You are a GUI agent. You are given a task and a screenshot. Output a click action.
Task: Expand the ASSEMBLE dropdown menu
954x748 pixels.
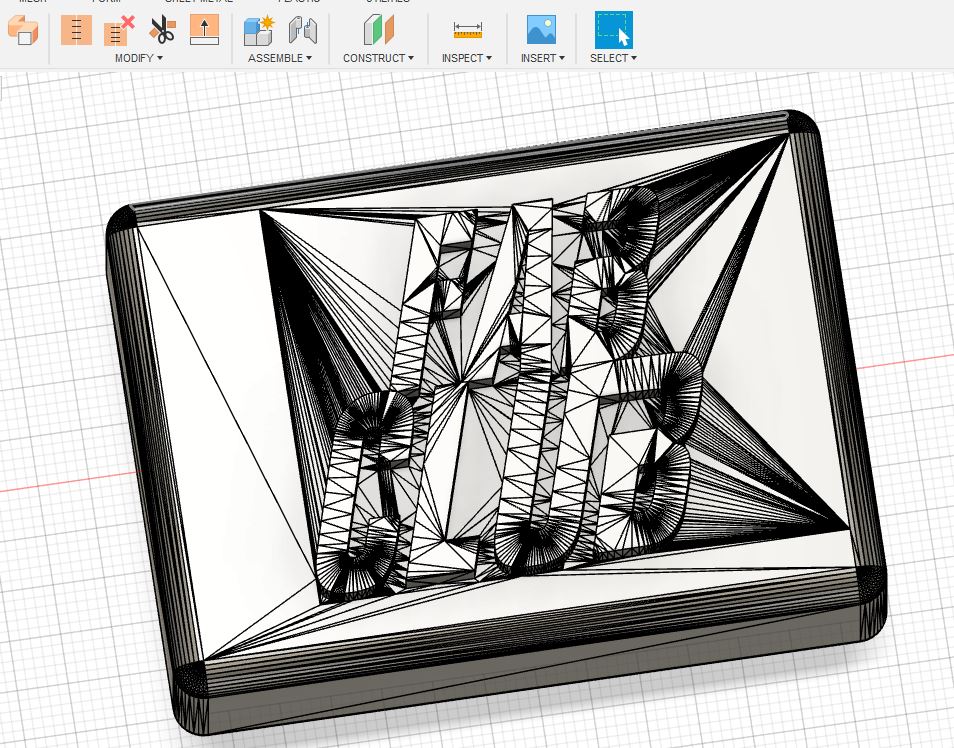click(x=280, y=58)
